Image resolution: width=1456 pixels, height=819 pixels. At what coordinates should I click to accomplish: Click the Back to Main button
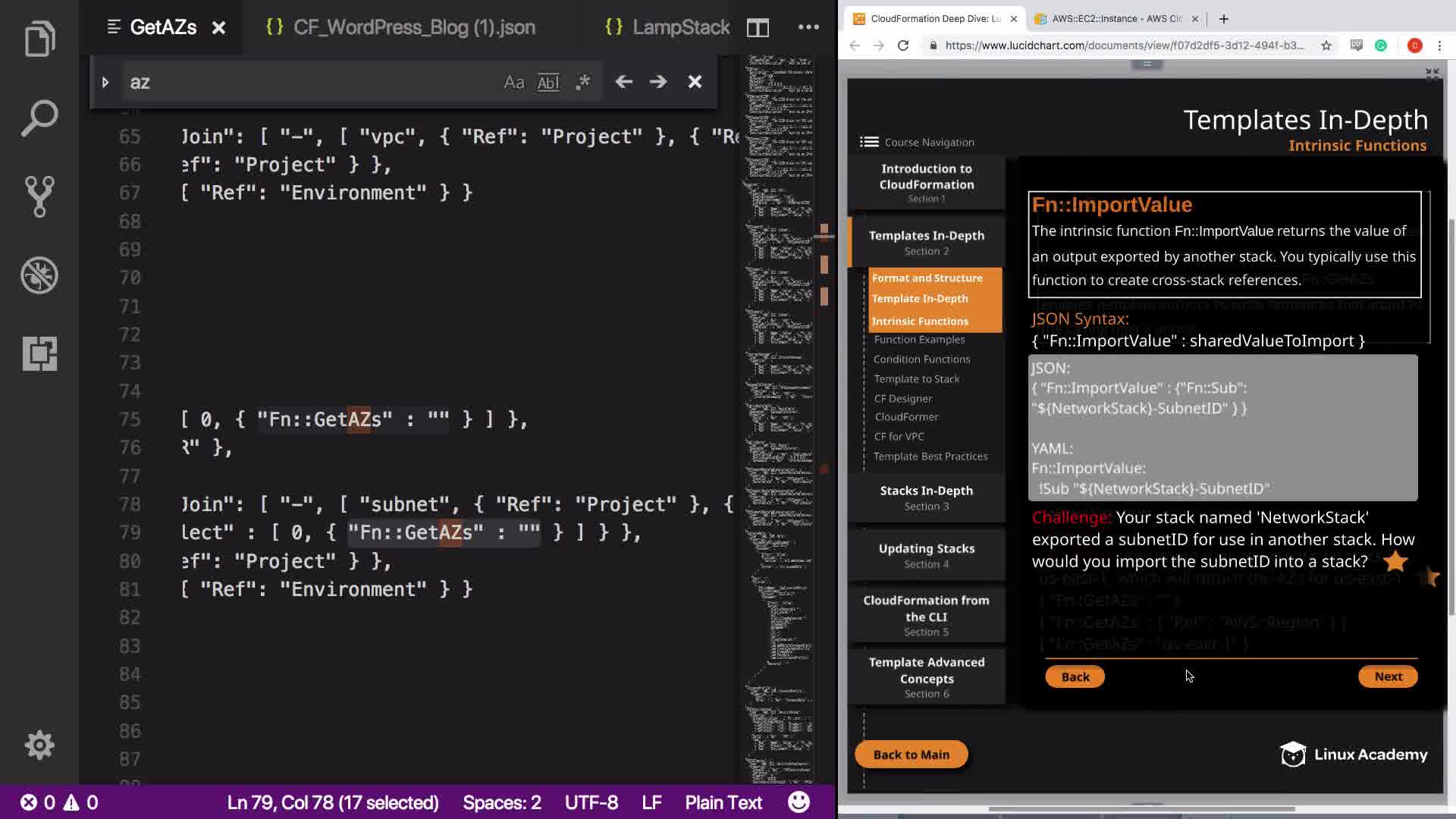(911, 755)
